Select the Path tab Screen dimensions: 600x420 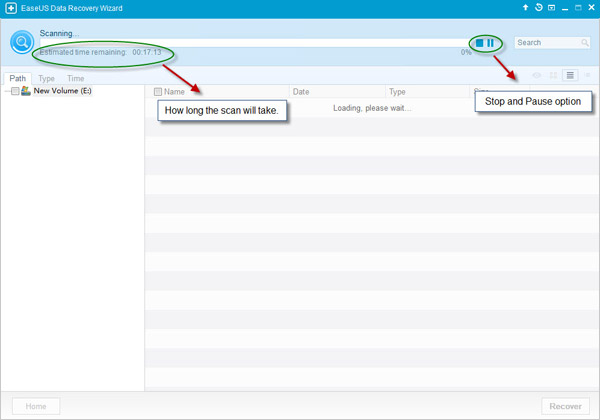click(x=17, y=78)
